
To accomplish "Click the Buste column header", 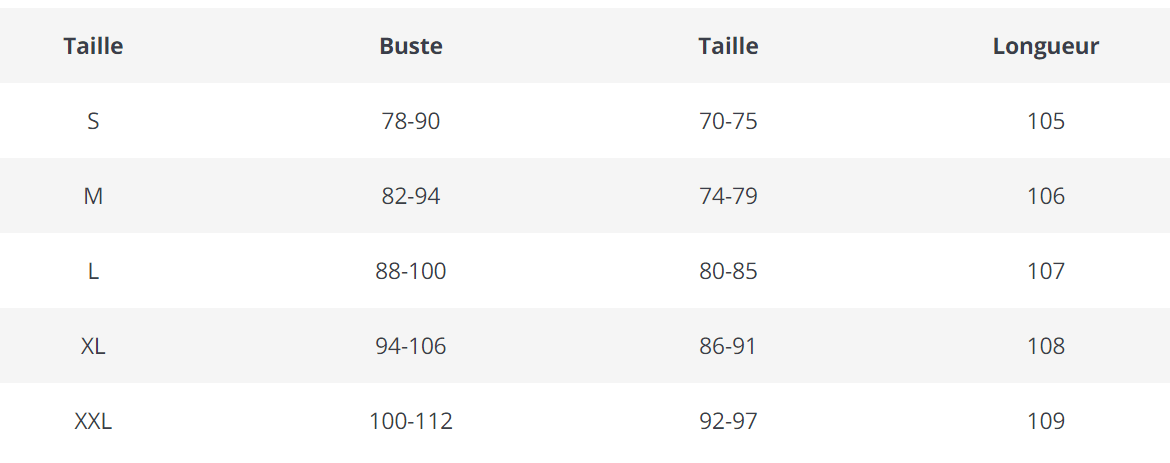I will 410,46.
